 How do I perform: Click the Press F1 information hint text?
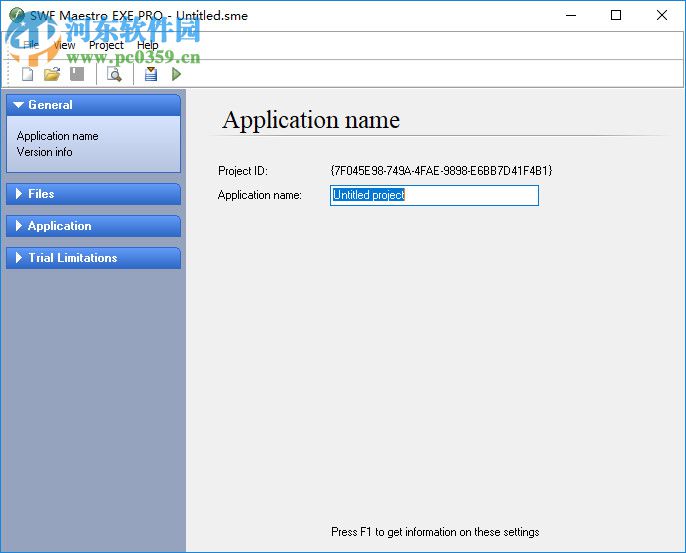435,532
